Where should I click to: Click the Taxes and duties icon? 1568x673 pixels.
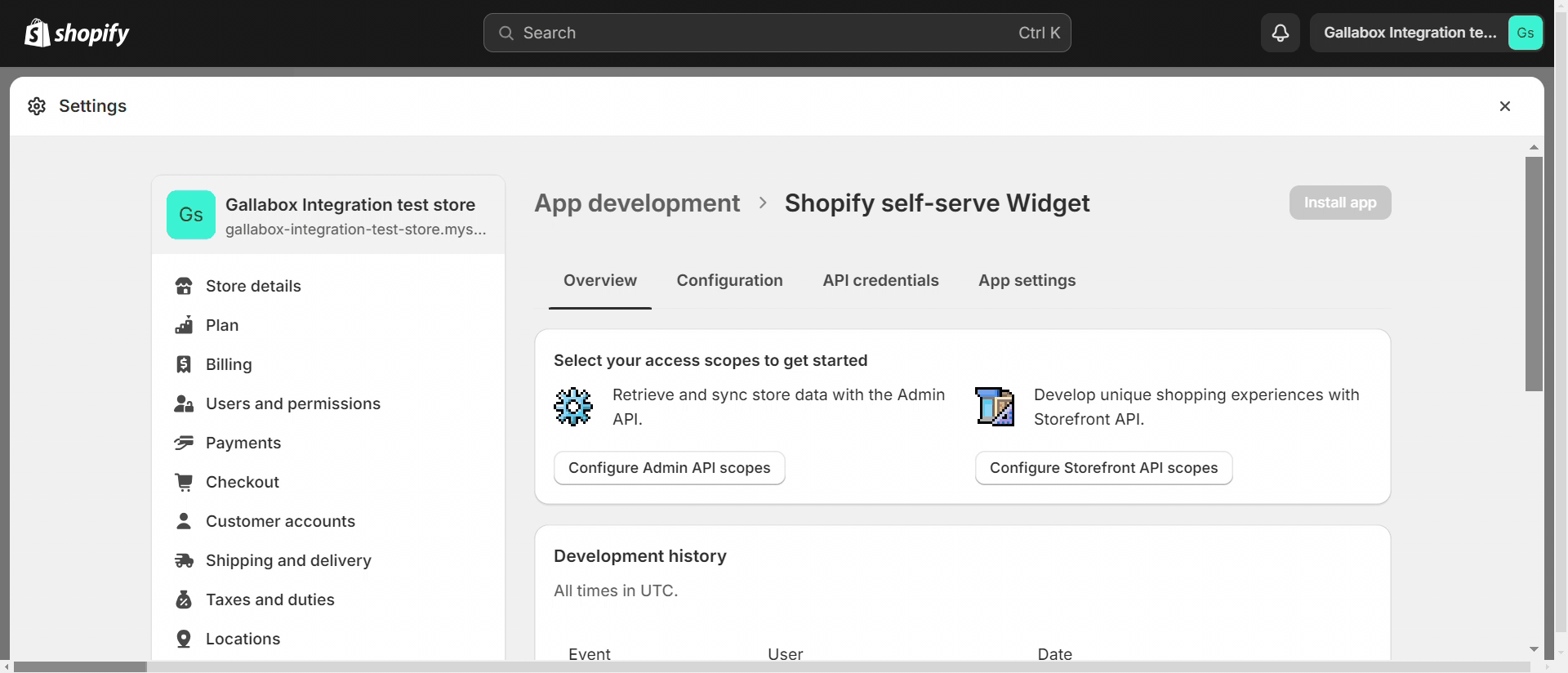(x=184, y=599)
